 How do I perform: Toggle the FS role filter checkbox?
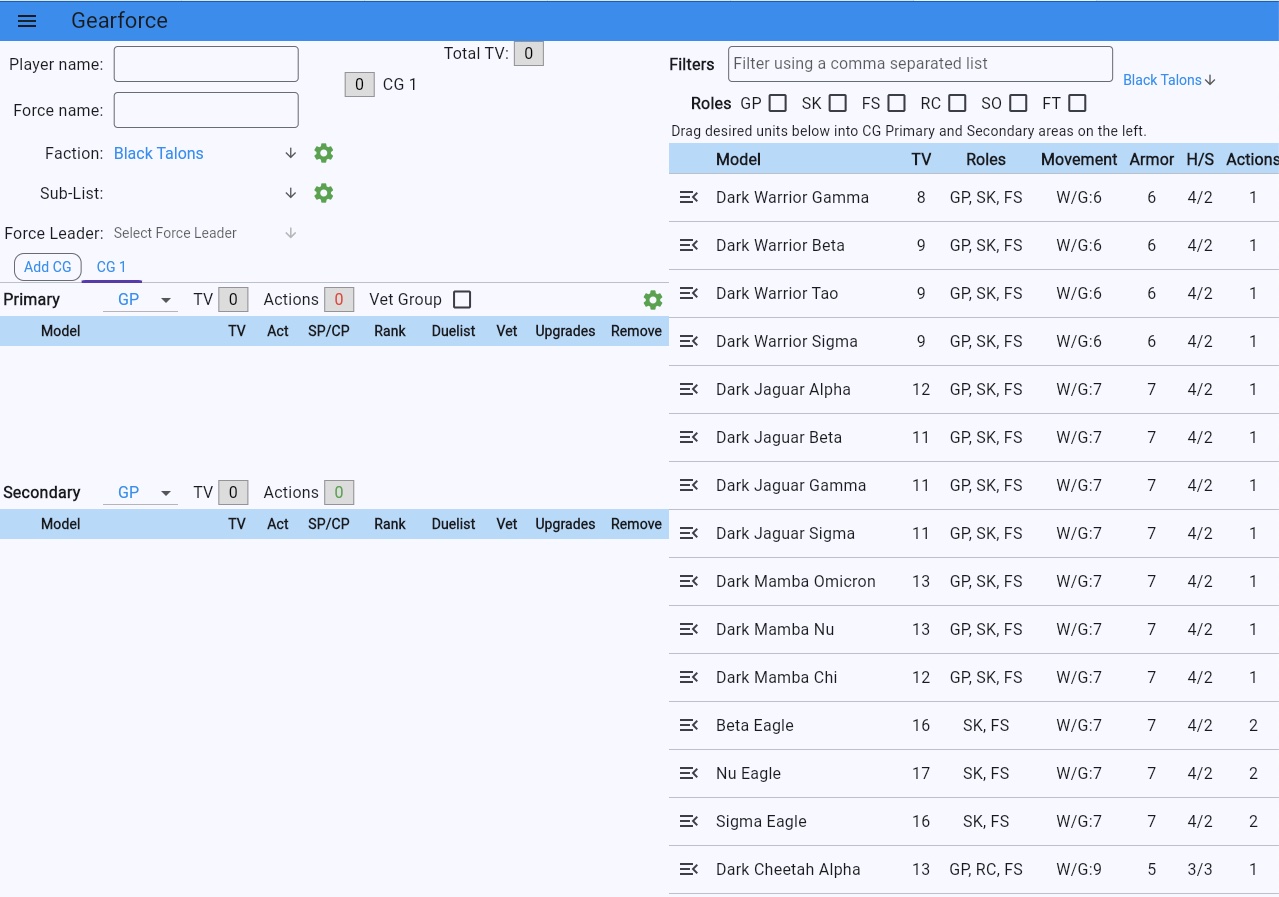[x=897, y=103]
